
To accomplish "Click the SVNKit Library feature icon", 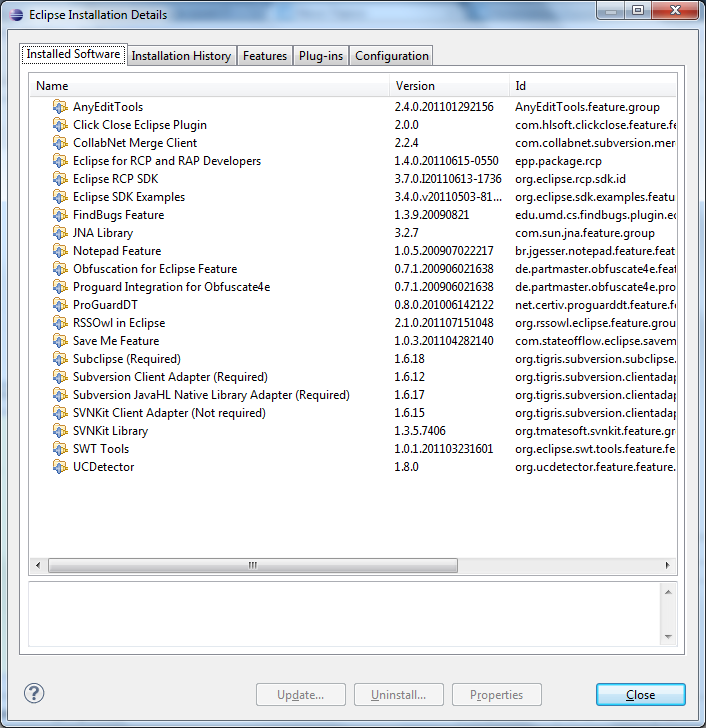I will coord(59,431).
